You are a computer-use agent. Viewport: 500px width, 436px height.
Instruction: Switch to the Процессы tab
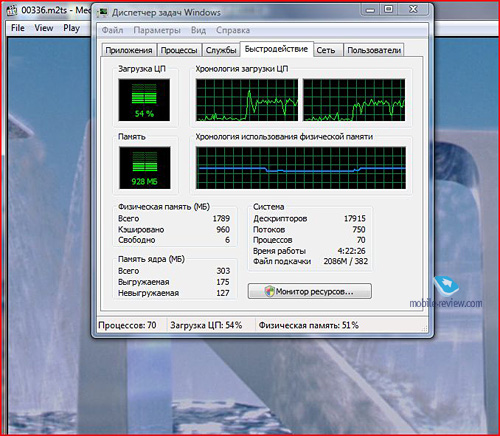coord(179,50)
